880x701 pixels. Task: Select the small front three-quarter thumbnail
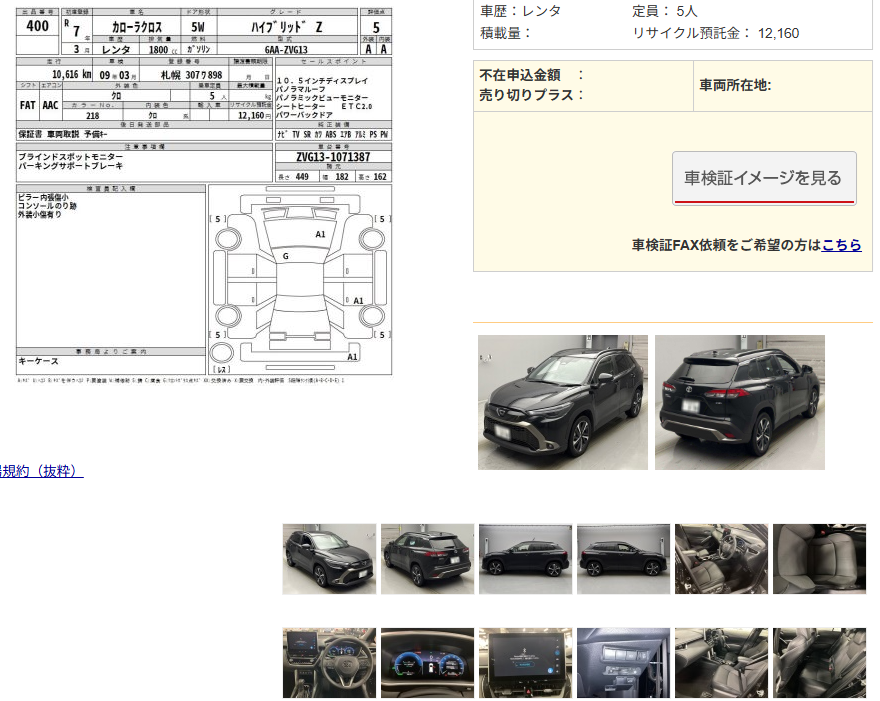(329, 559)
